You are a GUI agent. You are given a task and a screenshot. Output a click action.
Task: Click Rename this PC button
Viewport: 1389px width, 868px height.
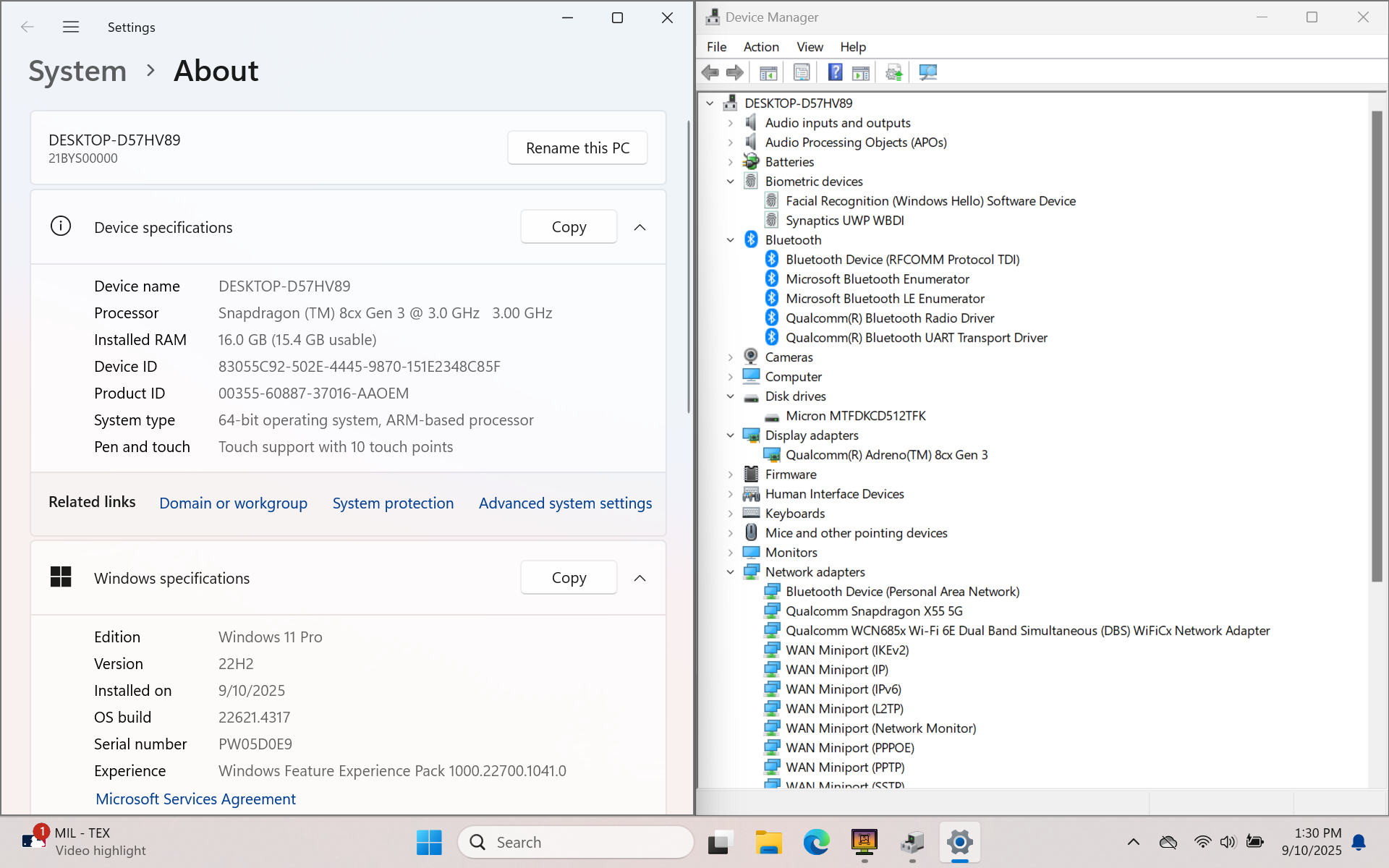(577, 148)
